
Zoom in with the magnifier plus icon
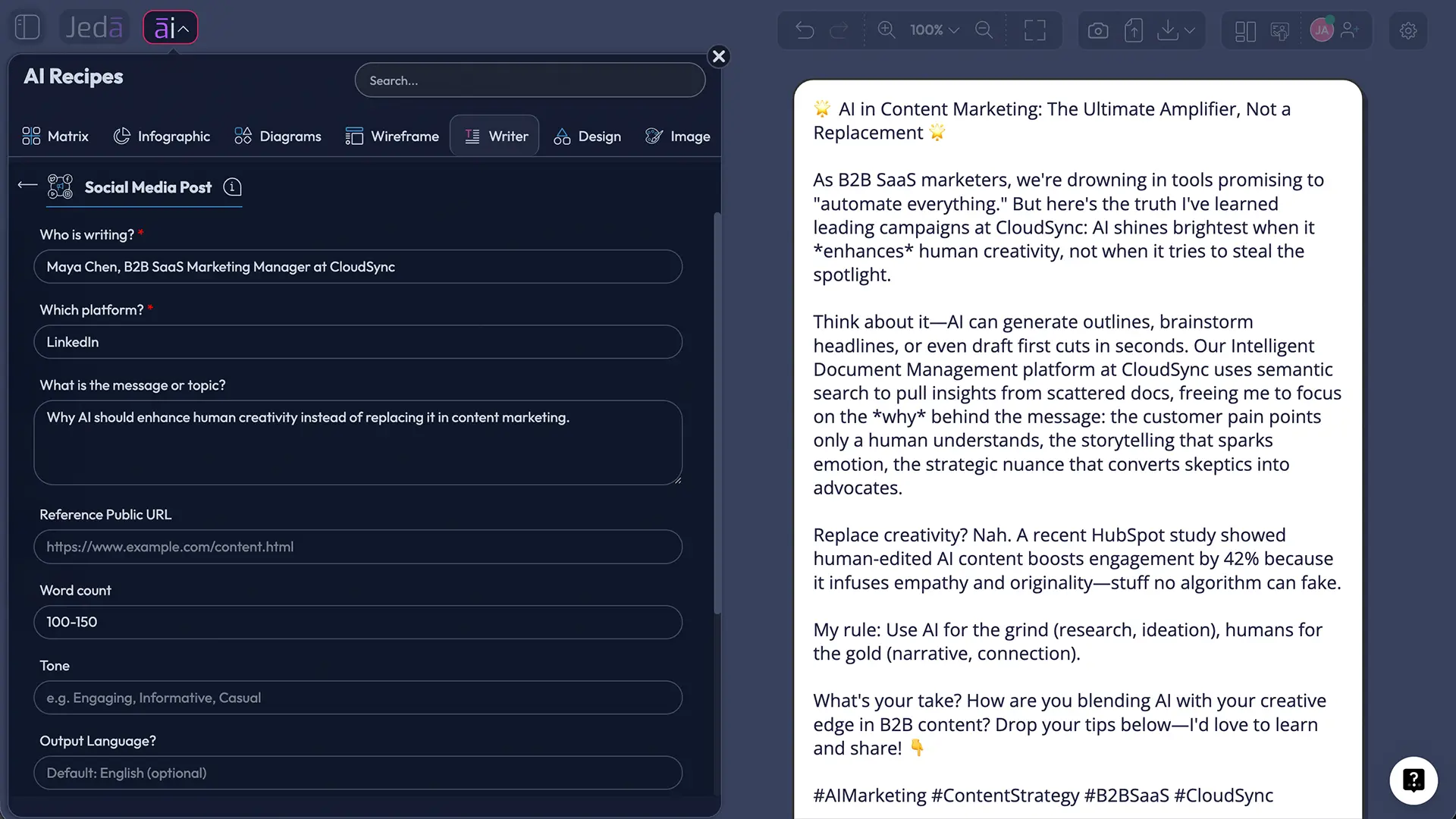click(886, 30)
